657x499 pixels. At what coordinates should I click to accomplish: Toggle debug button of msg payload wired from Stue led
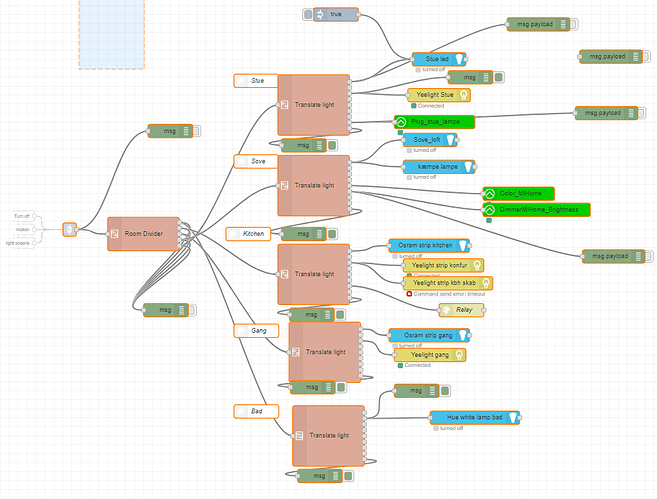[x=573, y=25]
